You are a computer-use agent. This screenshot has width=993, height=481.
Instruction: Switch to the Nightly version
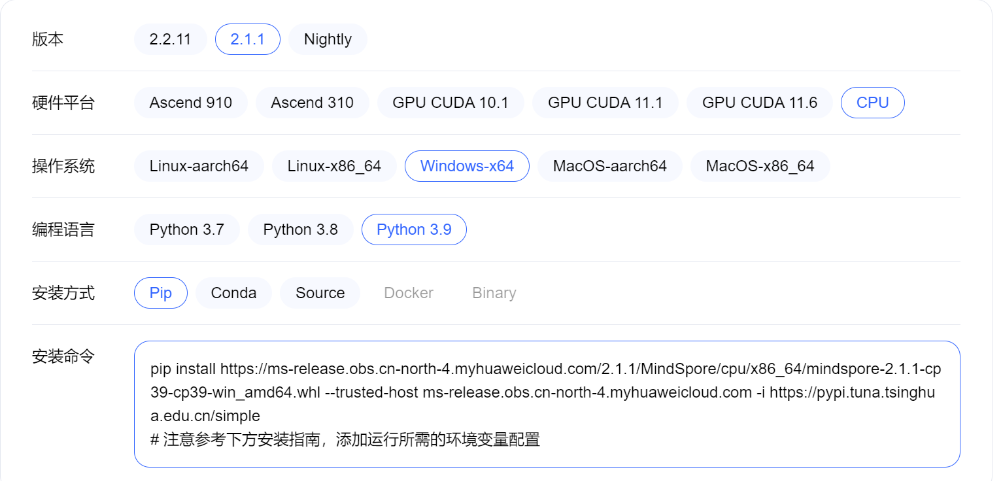click(x=328, y=39)
